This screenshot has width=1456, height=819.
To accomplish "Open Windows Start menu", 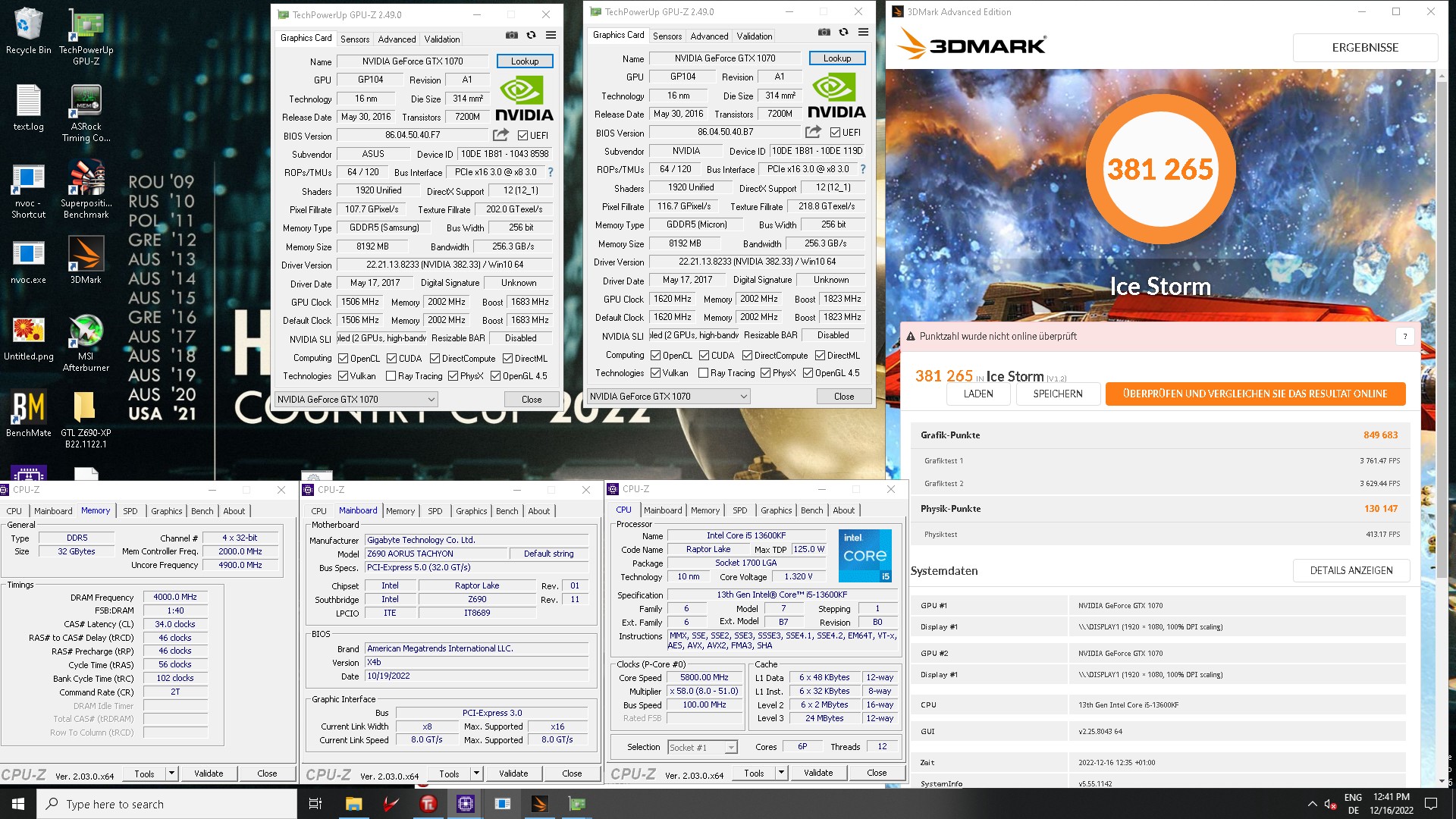I will [18, 804].
